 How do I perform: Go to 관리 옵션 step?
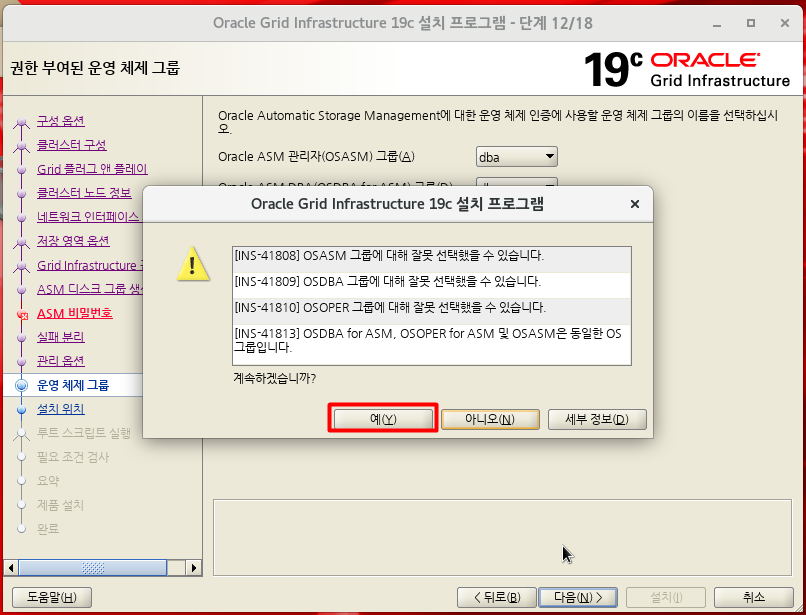pos(61,361)
